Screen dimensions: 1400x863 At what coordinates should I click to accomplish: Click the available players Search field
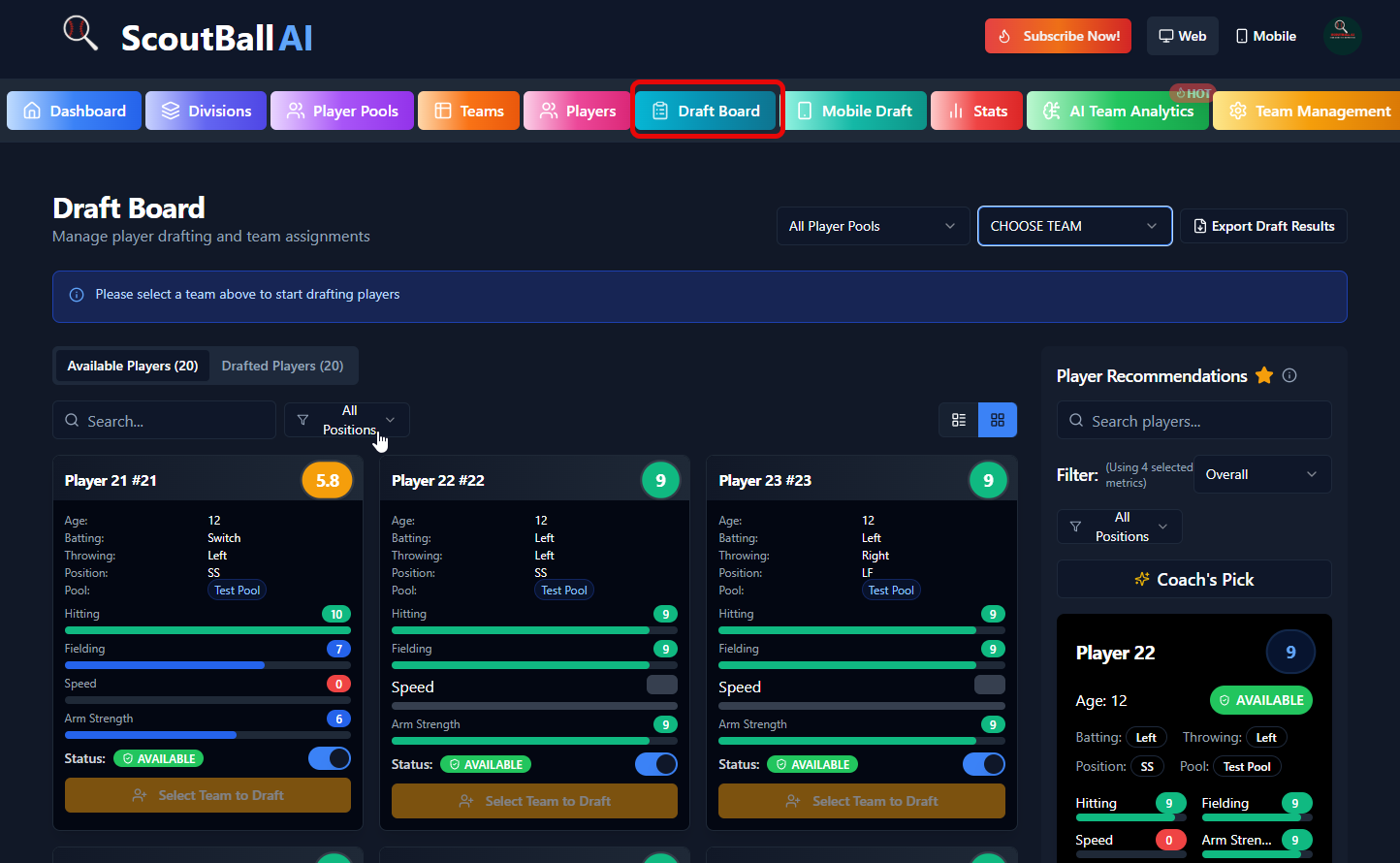(x=164, y=420)
